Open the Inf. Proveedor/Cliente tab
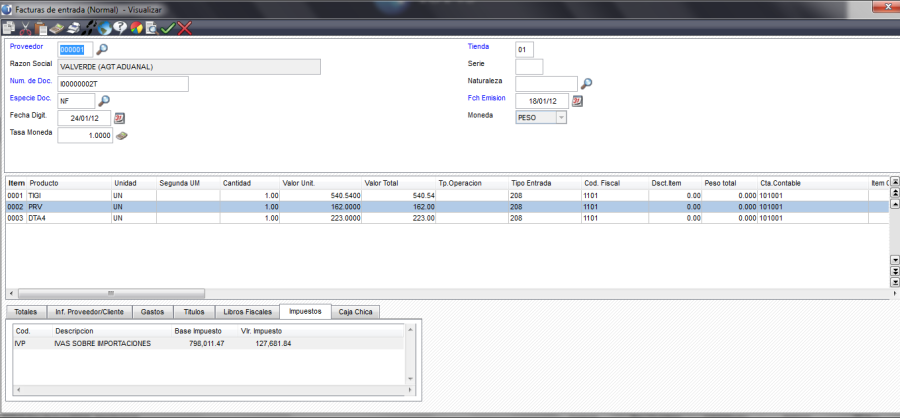Image resolution: width=900 pixels, height=418 pixels. point(89,312)
